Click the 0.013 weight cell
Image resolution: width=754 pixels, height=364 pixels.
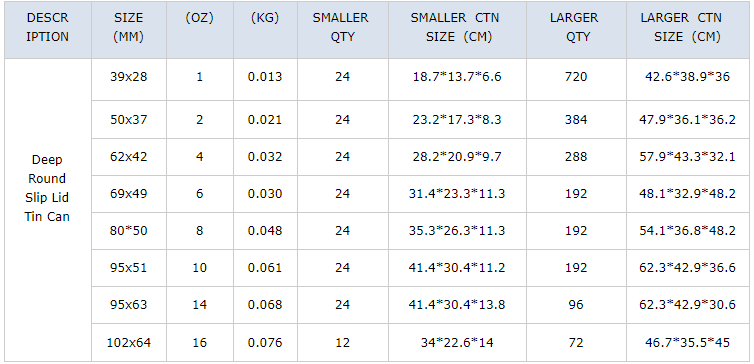pos(265,77)
